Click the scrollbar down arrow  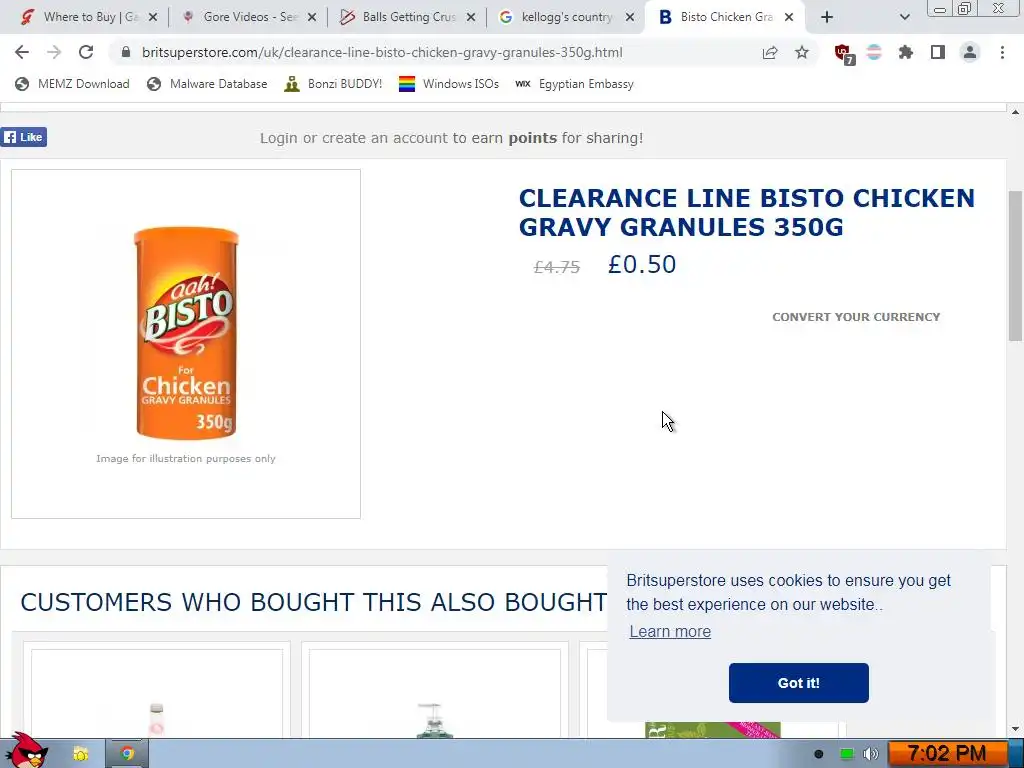[x=1016, y=729]
